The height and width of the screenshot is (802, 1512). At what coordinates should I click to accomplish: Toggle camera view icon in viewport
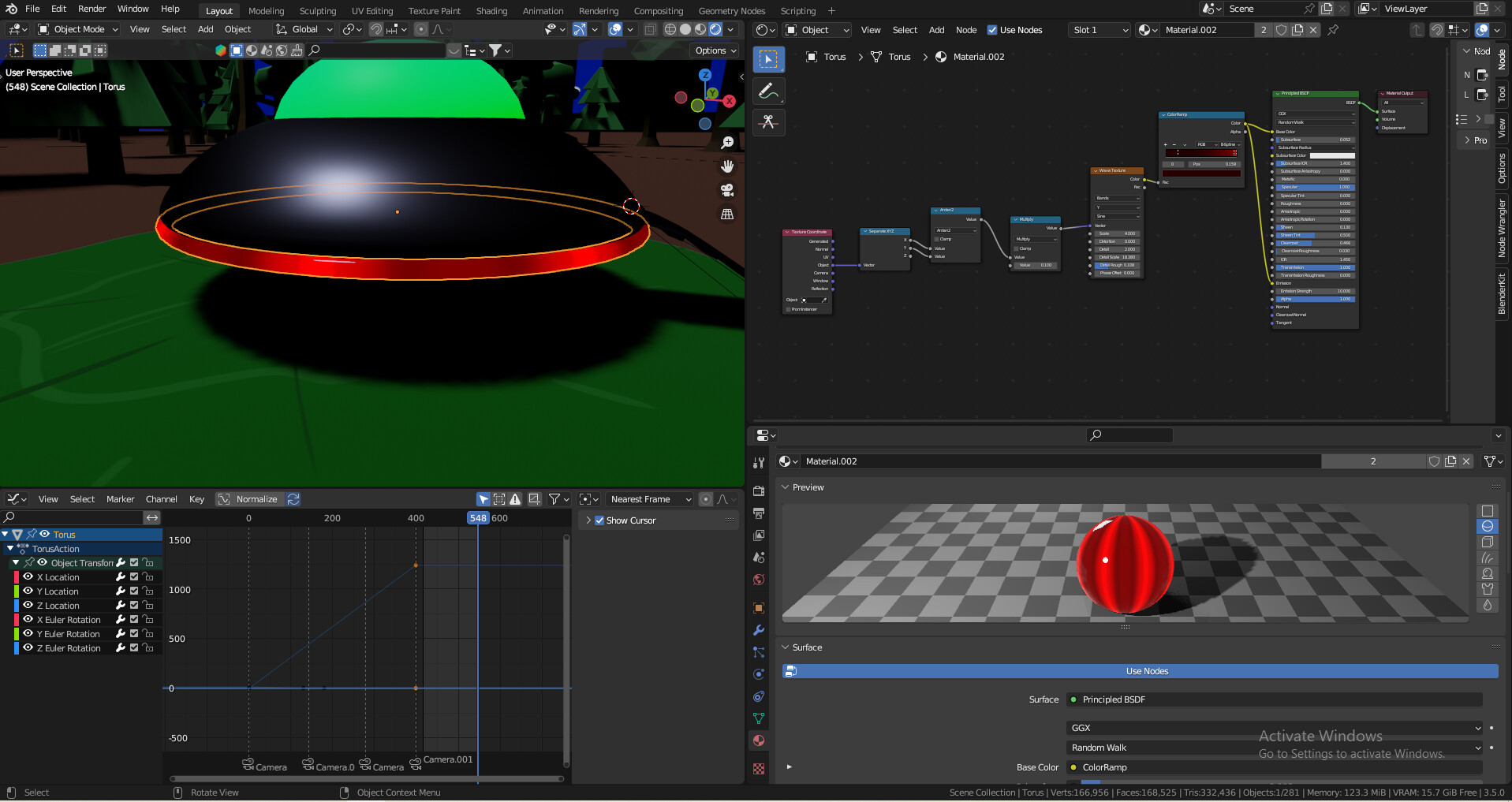click(x=727, y=190)
